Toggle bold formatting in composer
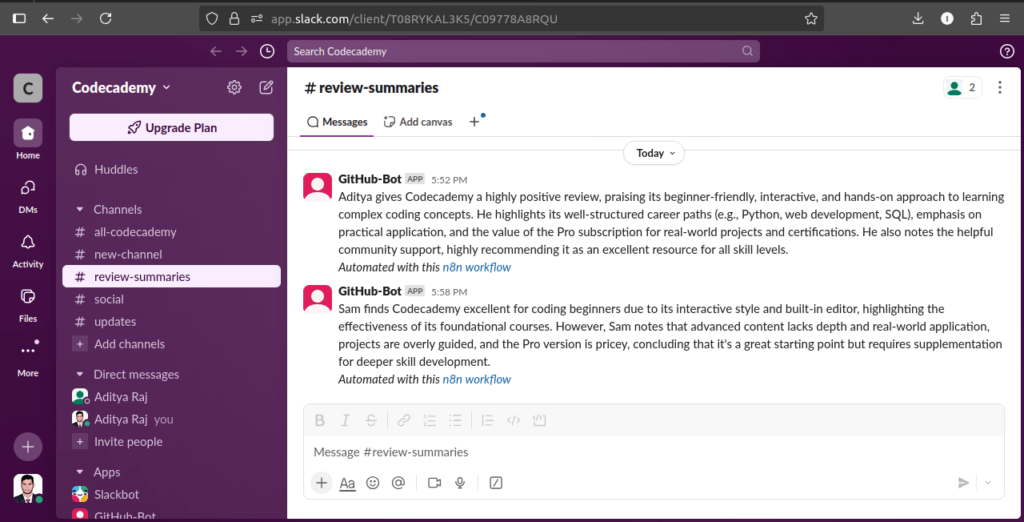This screenshot has width=1024, height=522. (x=320, y=421)
